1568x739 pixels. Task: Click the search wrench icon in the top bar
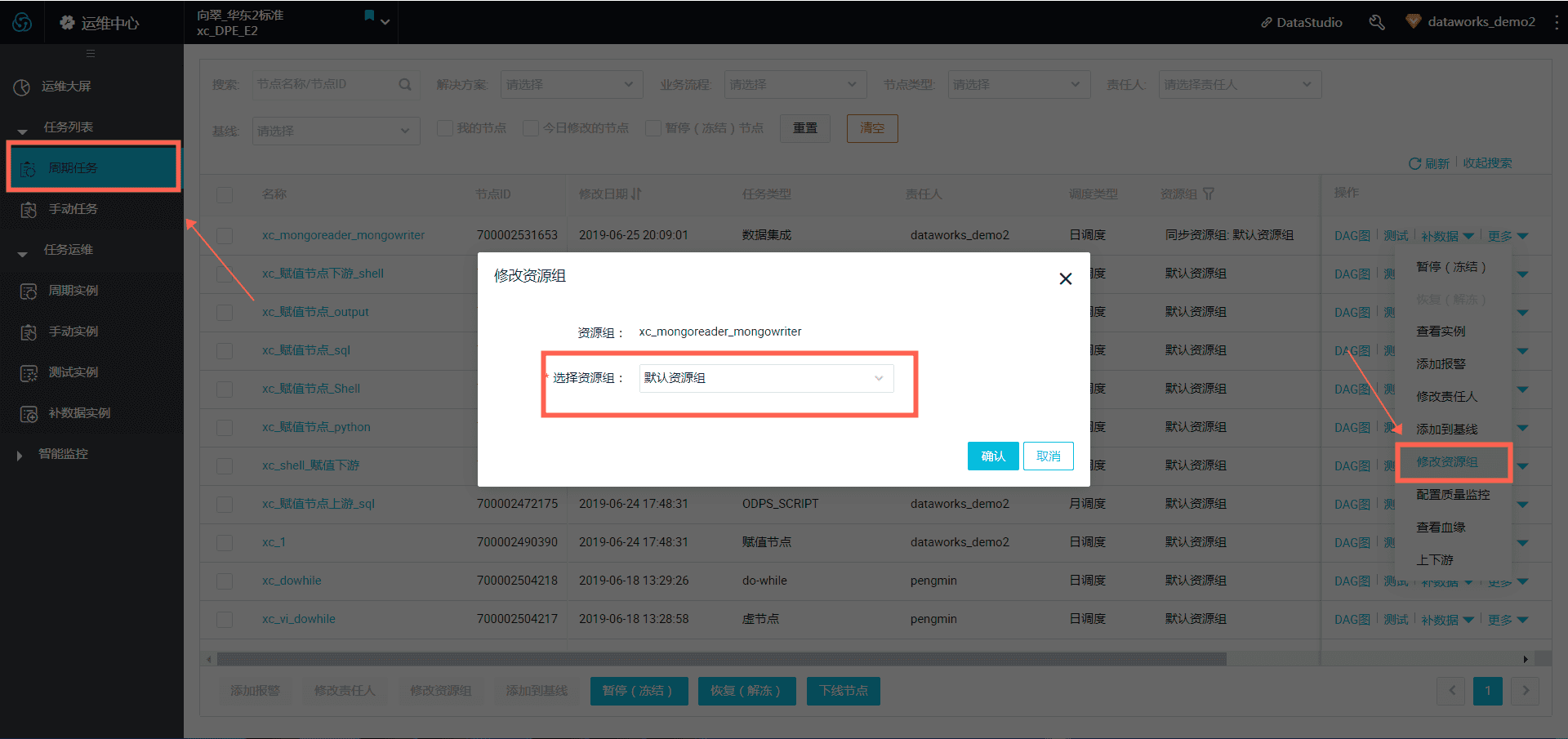pyautogui.click(x=1377, y=22)
